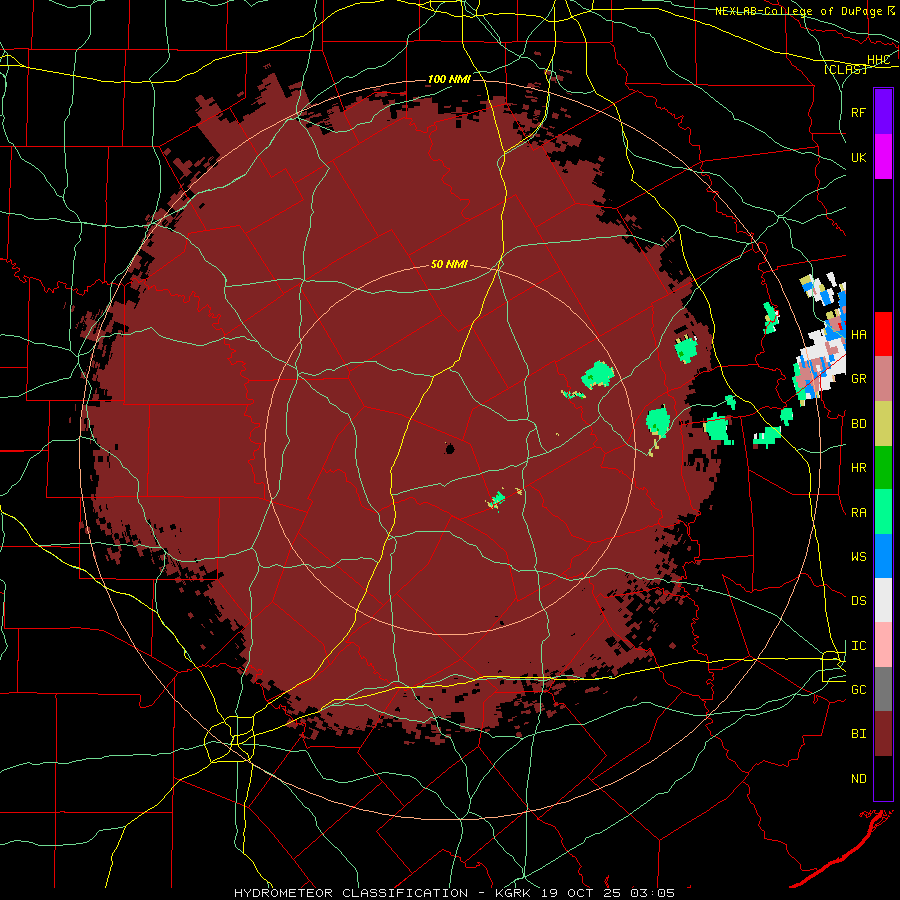Click the "19 OCT 25 03:05" timestamp
900x900 pixels.
click(x=608, y=893)
